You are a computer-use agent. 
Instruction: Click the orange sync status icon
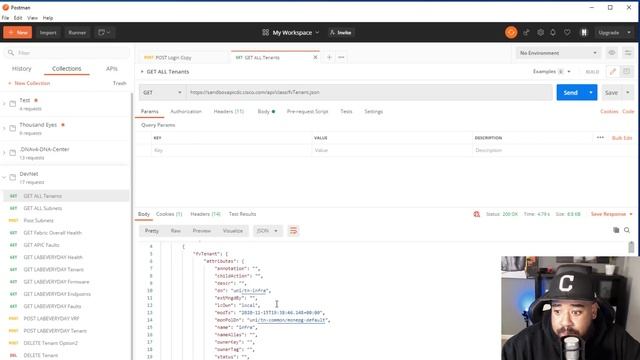511,32
